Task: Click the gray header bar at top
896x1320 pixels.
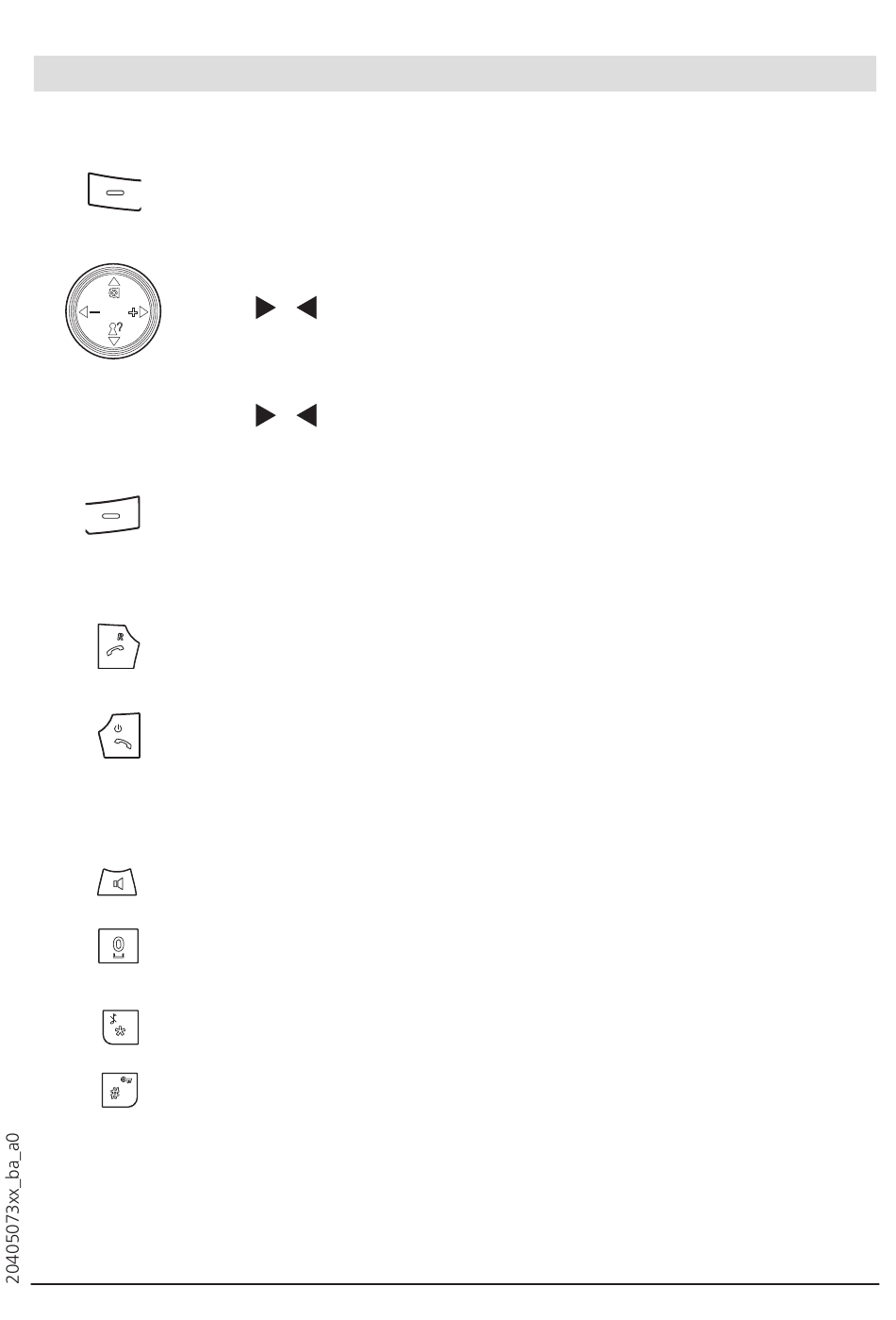Action: pyautogui.click(x=456, y=74)
